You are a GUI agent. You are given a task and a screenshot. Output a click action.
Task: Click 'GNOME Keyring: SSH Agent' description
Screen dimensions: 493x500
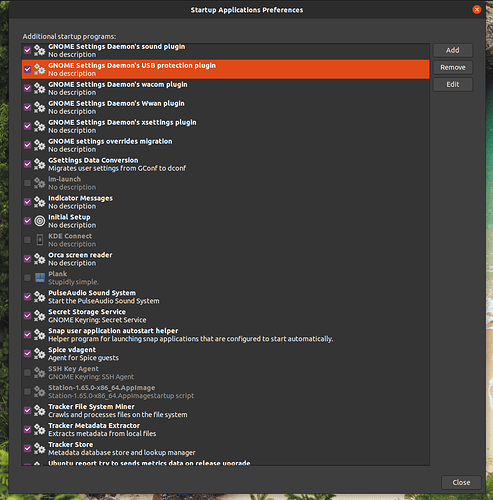91,377
